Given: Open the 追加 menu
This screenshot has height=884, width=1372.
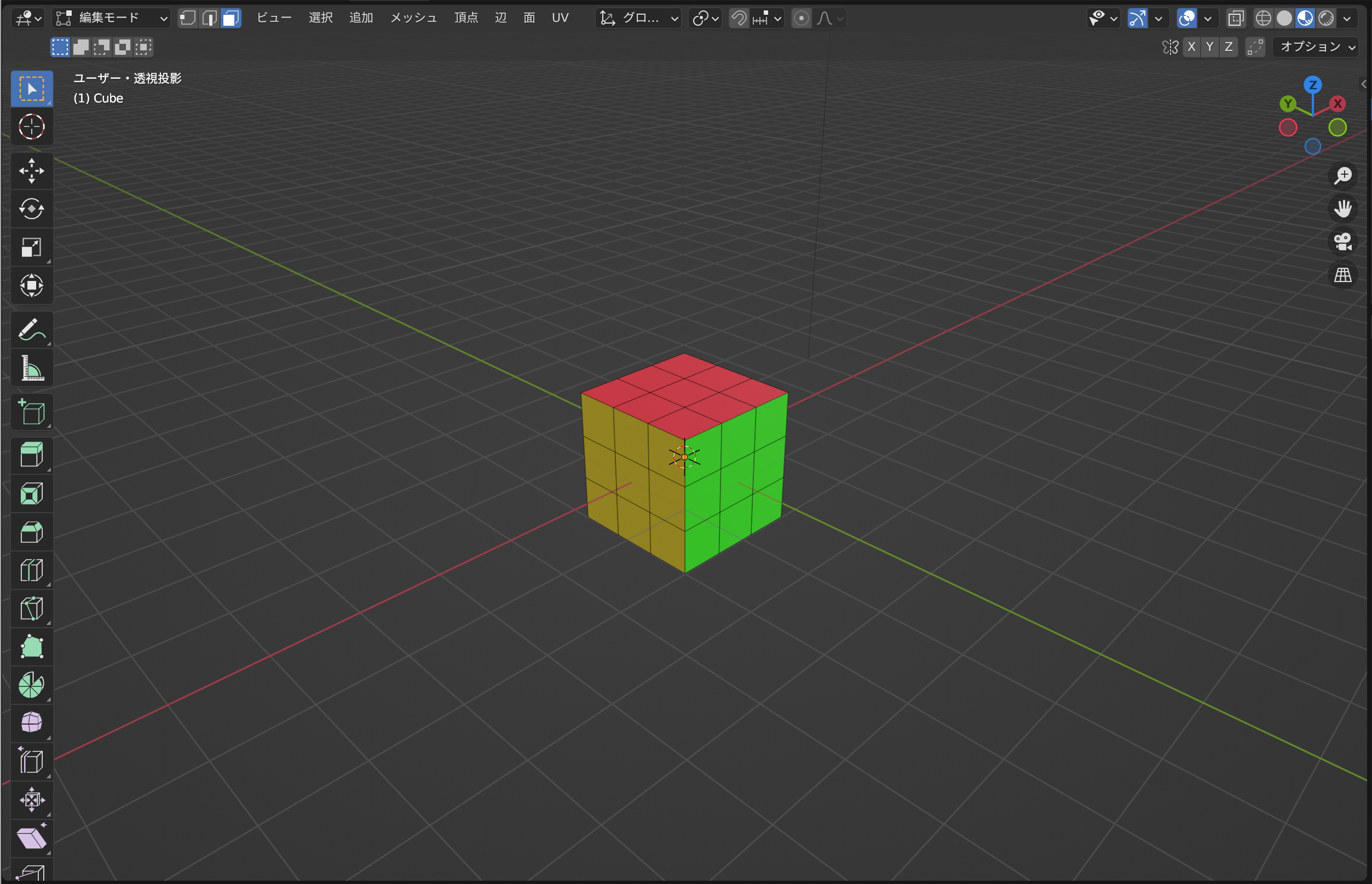Looking at the screenshot, I should (x=361, y=19).
